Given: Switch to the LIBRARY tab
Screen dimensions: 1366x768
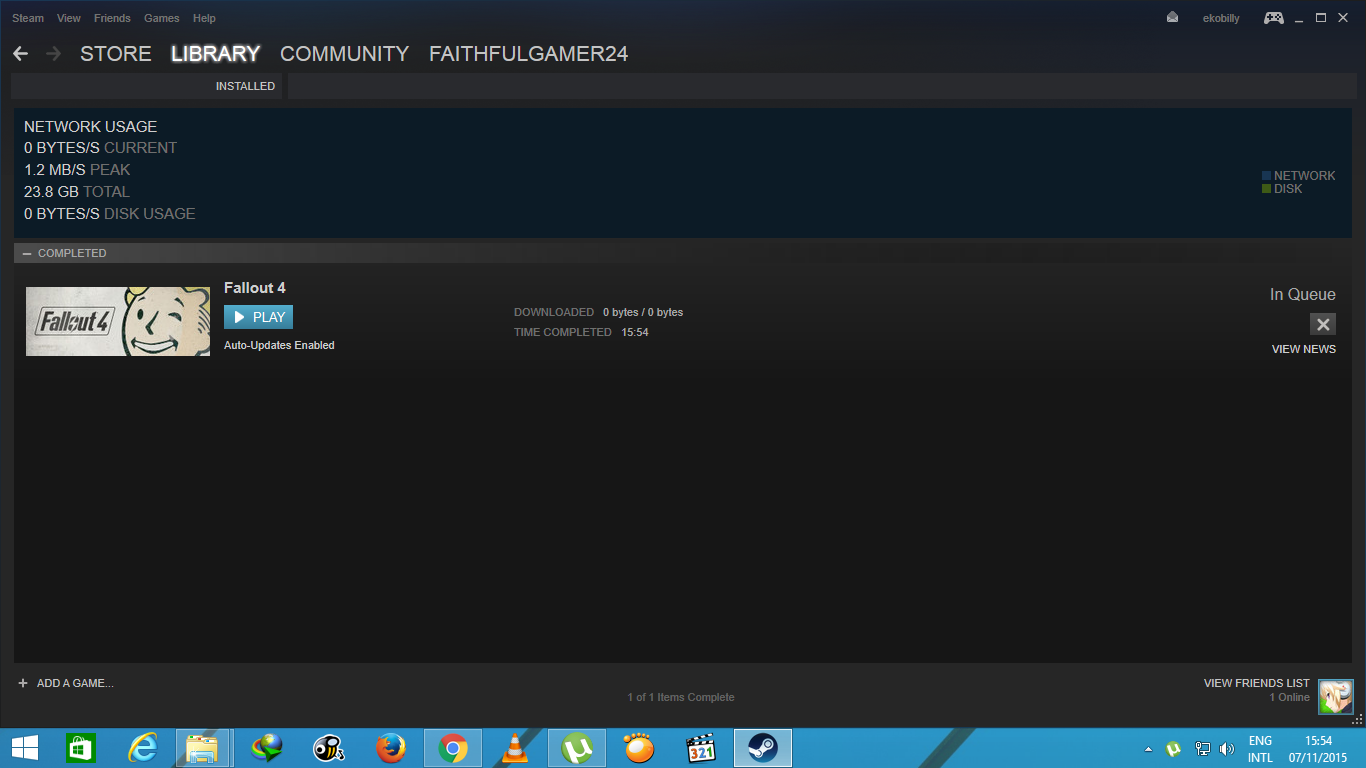Looking at the screenshot, I should [215, 54].
